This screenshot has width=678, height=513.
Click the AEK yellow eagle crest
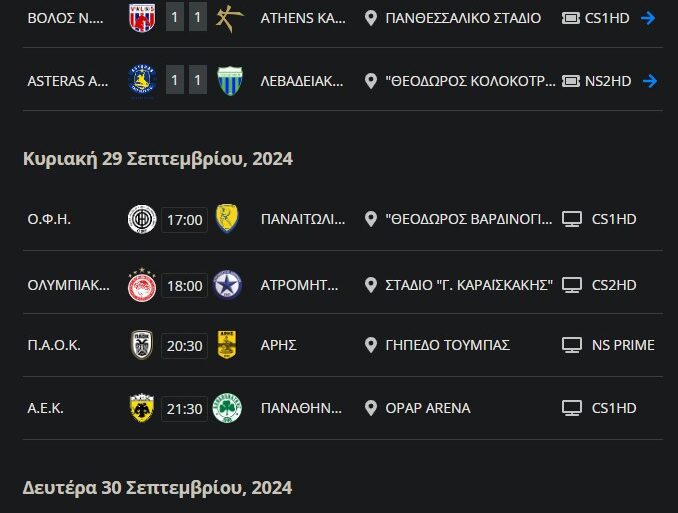click(142, 408)
